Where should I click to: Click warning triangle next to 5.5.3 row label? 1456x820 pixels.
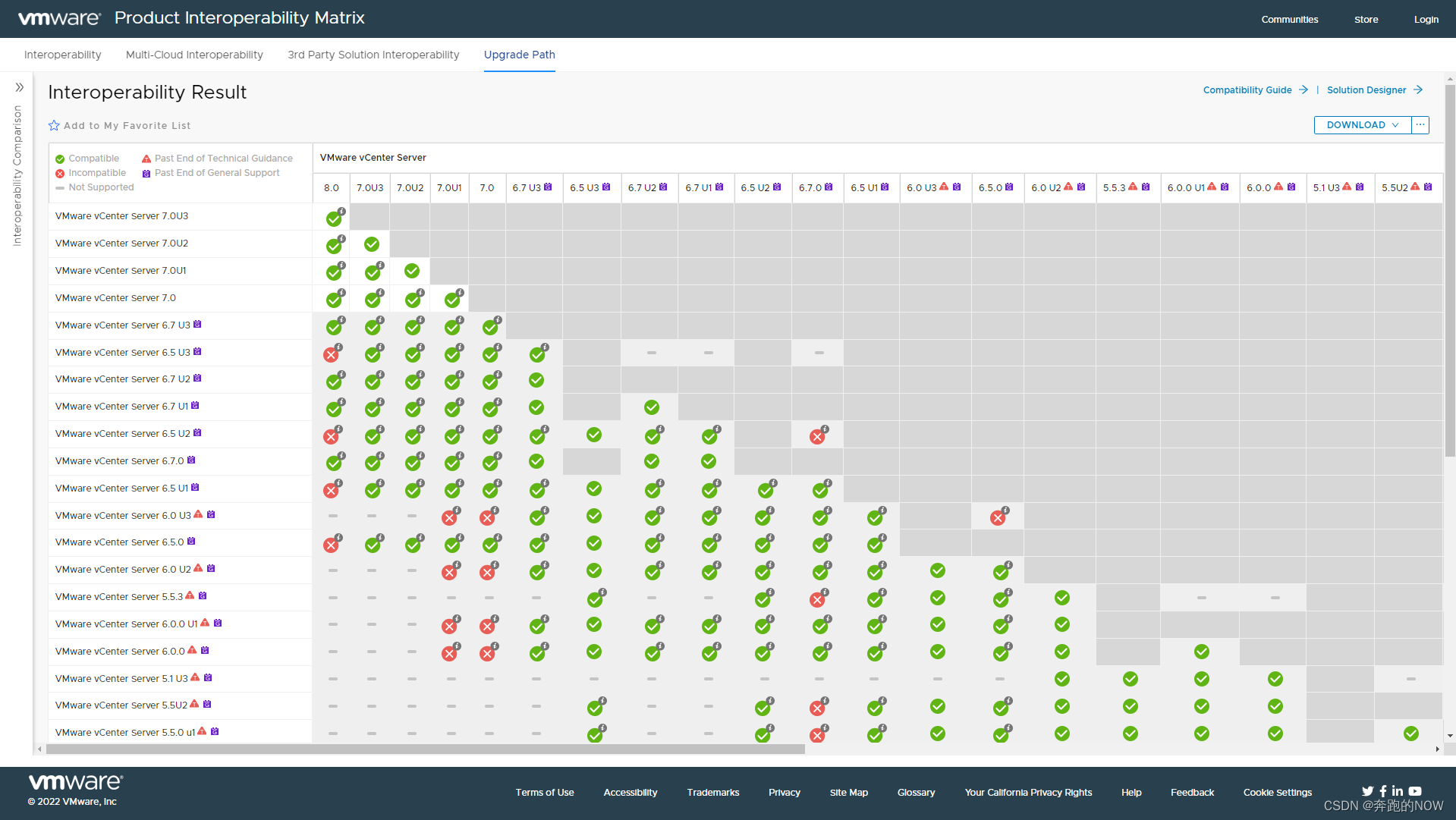click(x=190, y=595)
